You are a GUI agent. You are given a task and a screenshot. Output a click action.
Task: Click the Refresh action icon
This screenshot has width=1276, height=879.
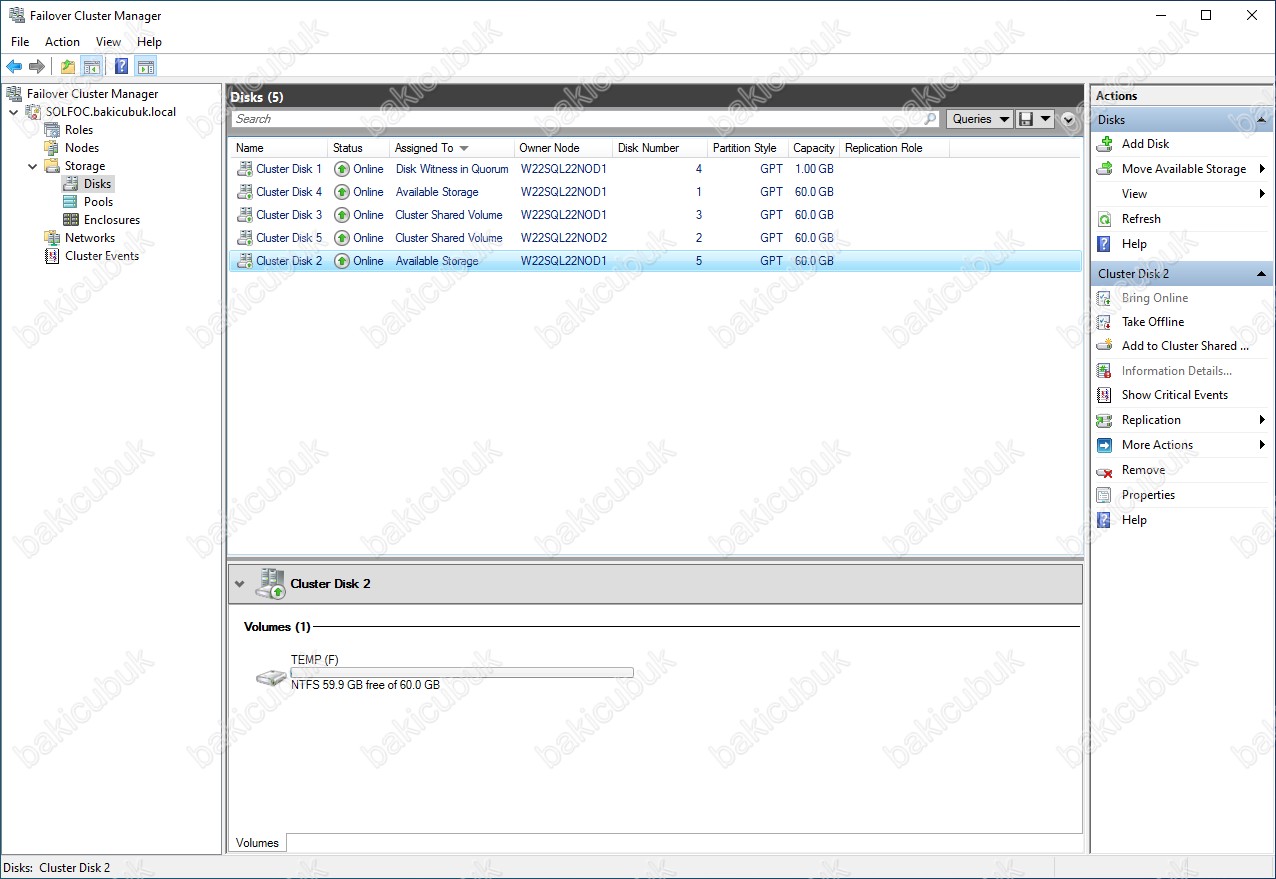pos(1104,219)
